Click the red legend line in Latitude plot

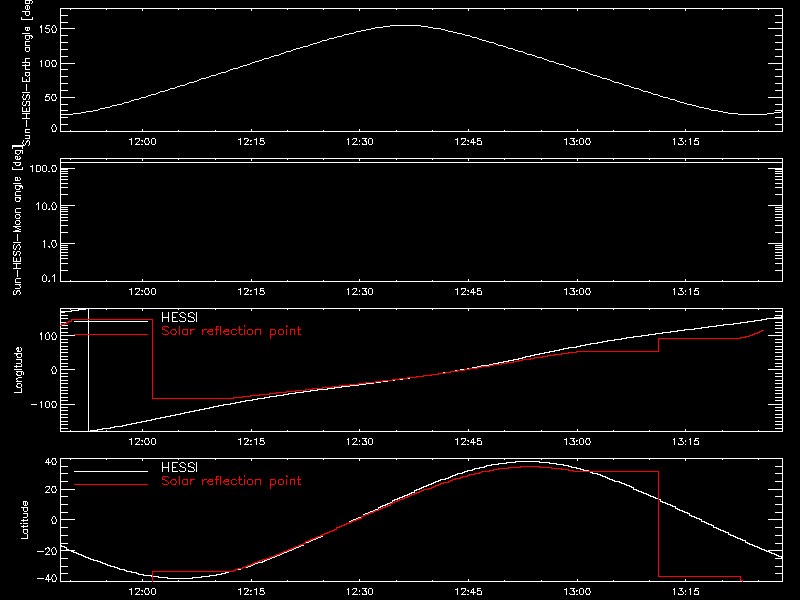[111, 484]
